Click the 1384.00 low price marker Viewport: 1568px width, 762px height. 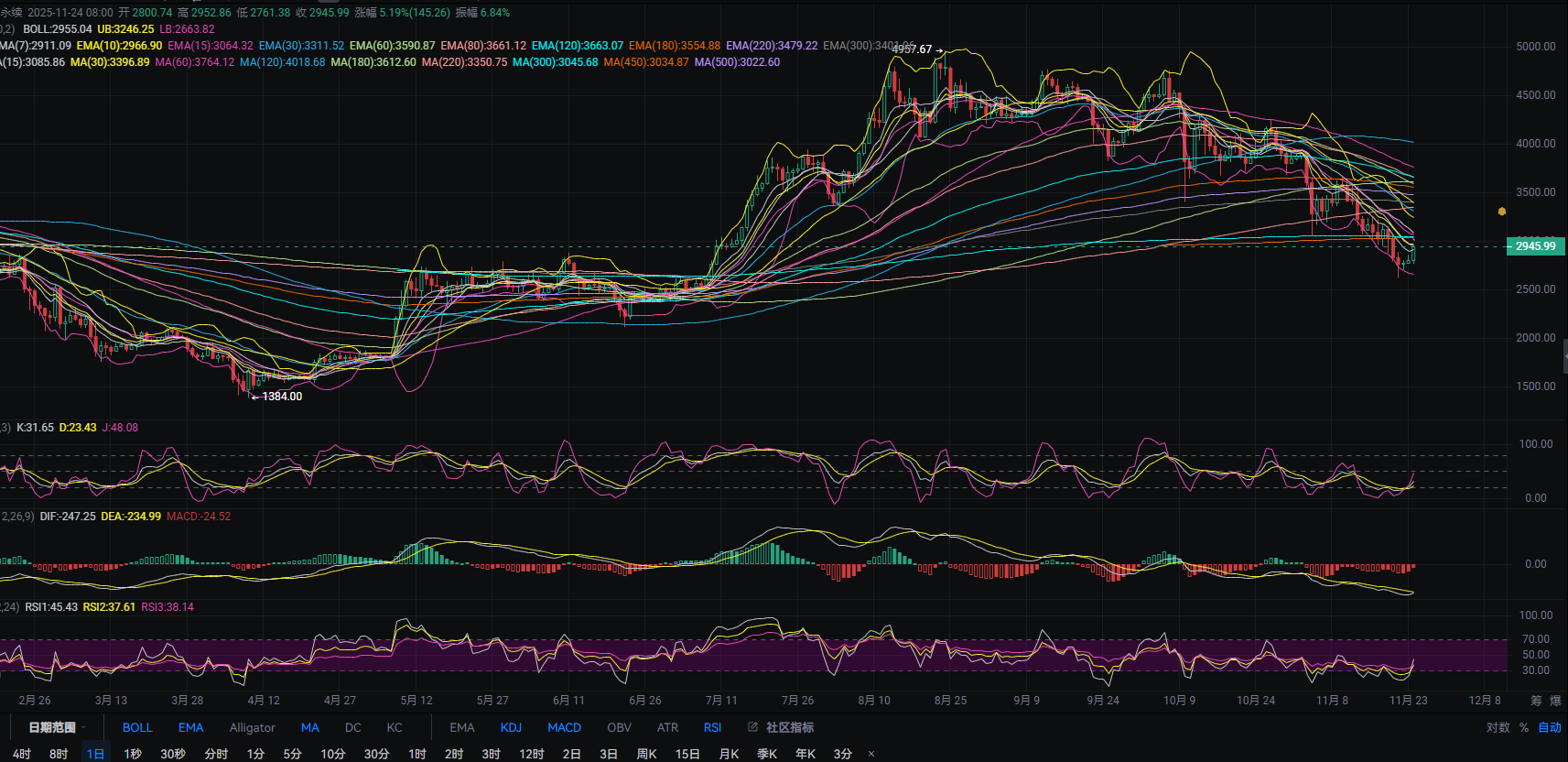point(281,397)
